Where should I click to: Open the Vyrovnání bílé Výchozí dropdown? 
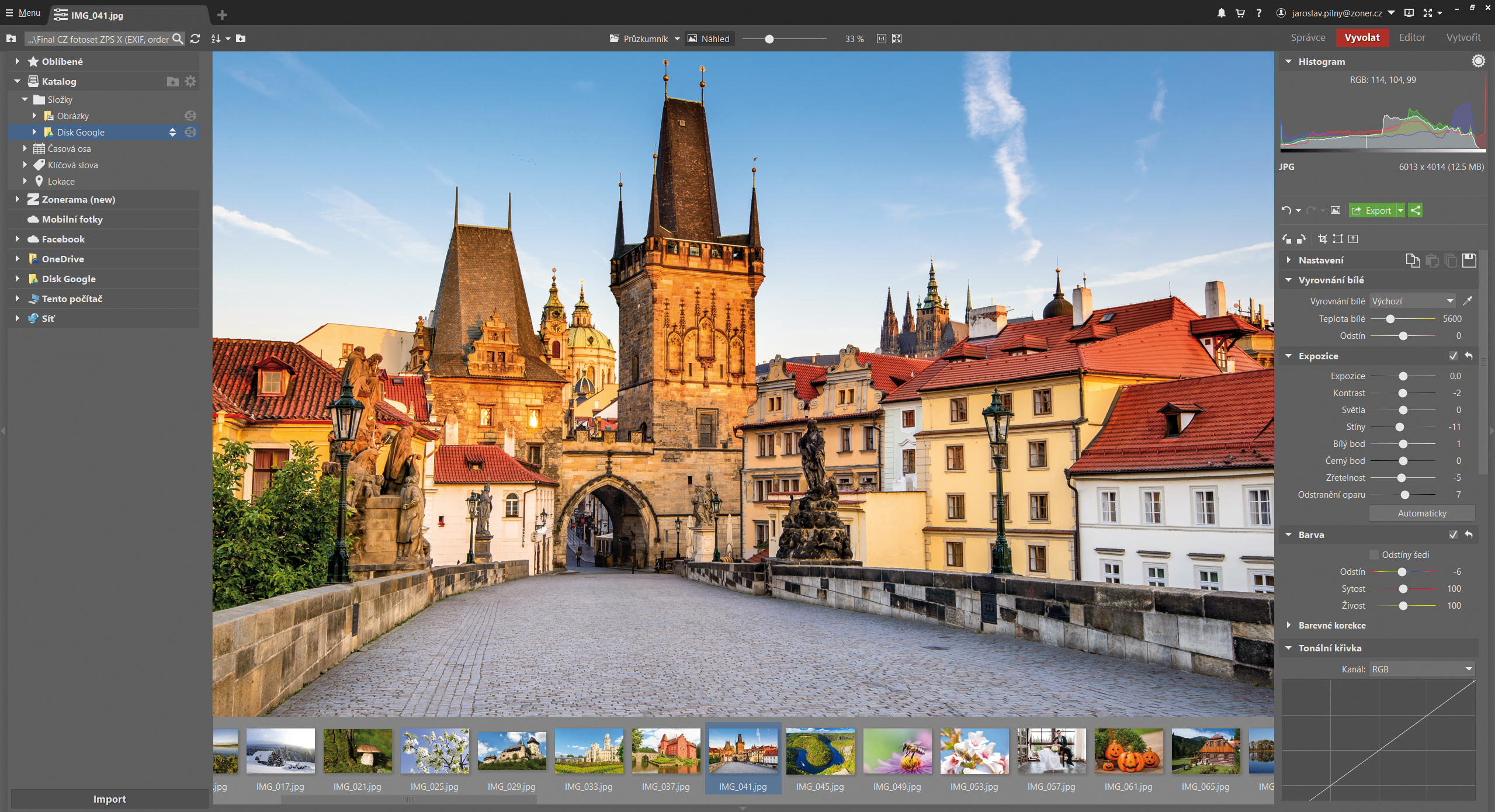click(x=1412, y=301)
